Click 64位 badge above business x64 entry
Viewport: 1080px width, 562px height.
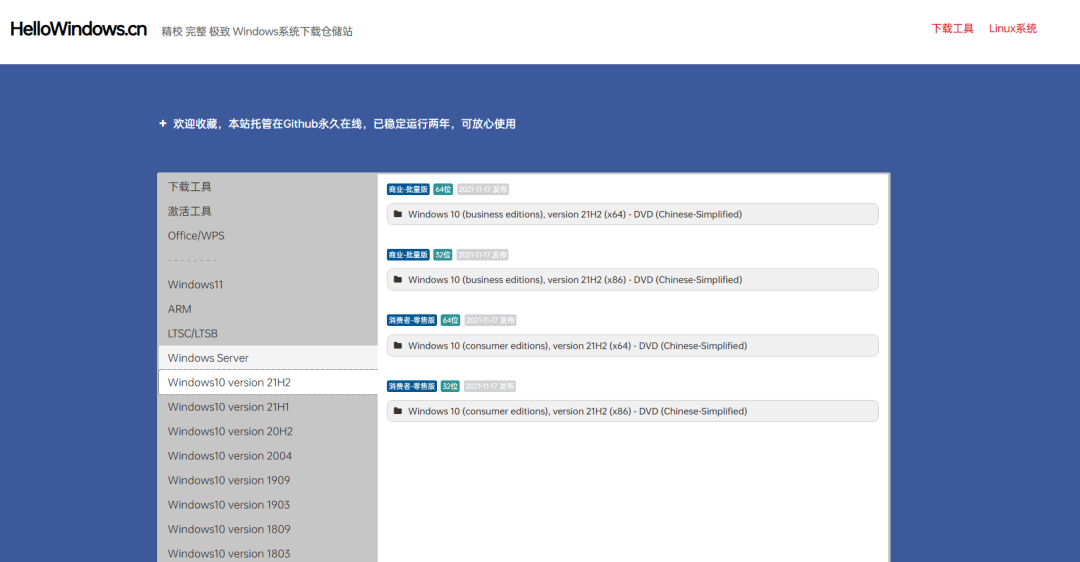click(443, 189)
